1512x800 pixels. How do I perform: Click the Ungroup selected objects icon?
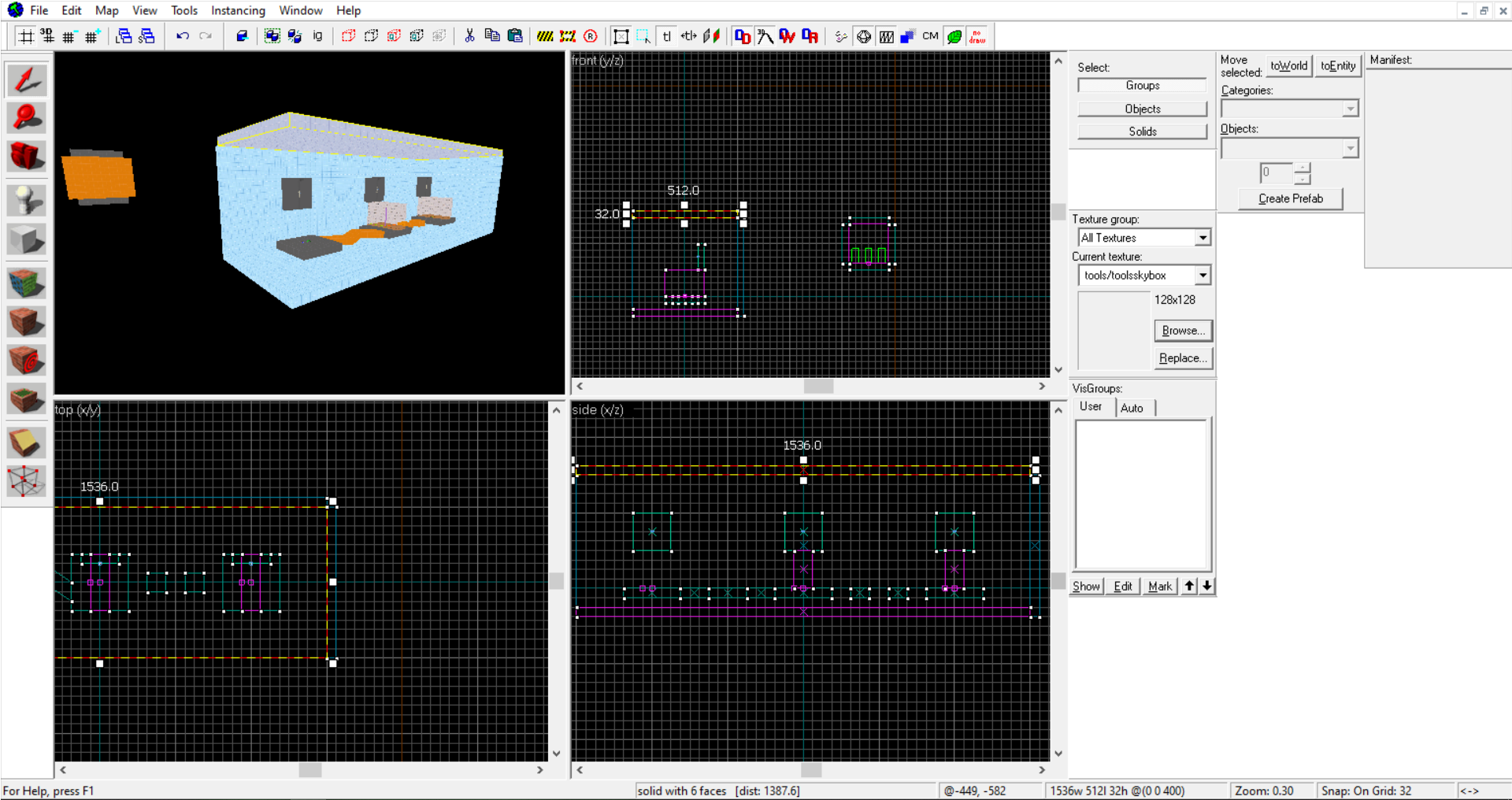[x=295, y=36]
